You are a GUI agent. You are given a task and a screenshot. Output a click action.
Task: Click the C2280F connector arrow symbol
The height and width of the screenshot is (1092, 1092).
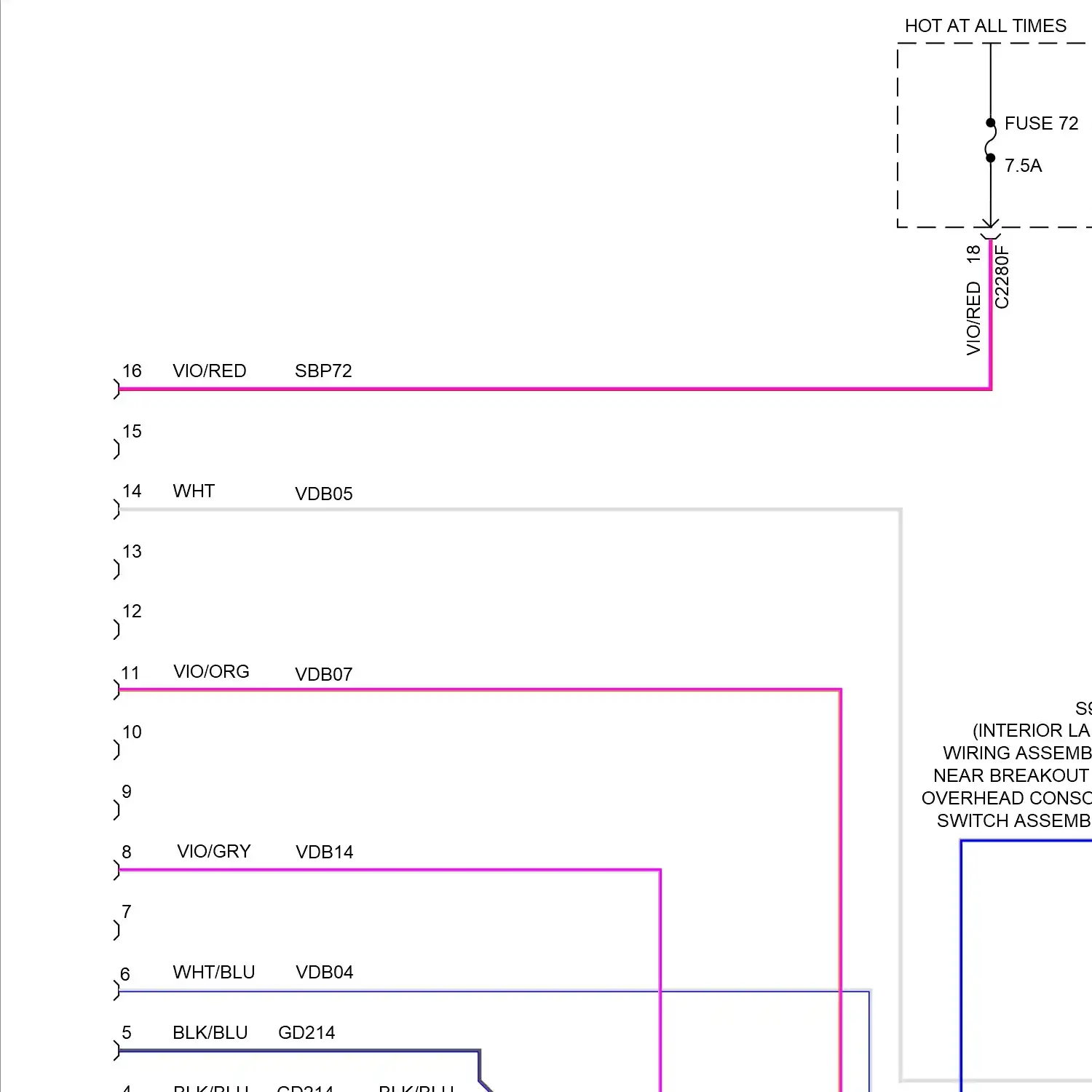point(990,226)
